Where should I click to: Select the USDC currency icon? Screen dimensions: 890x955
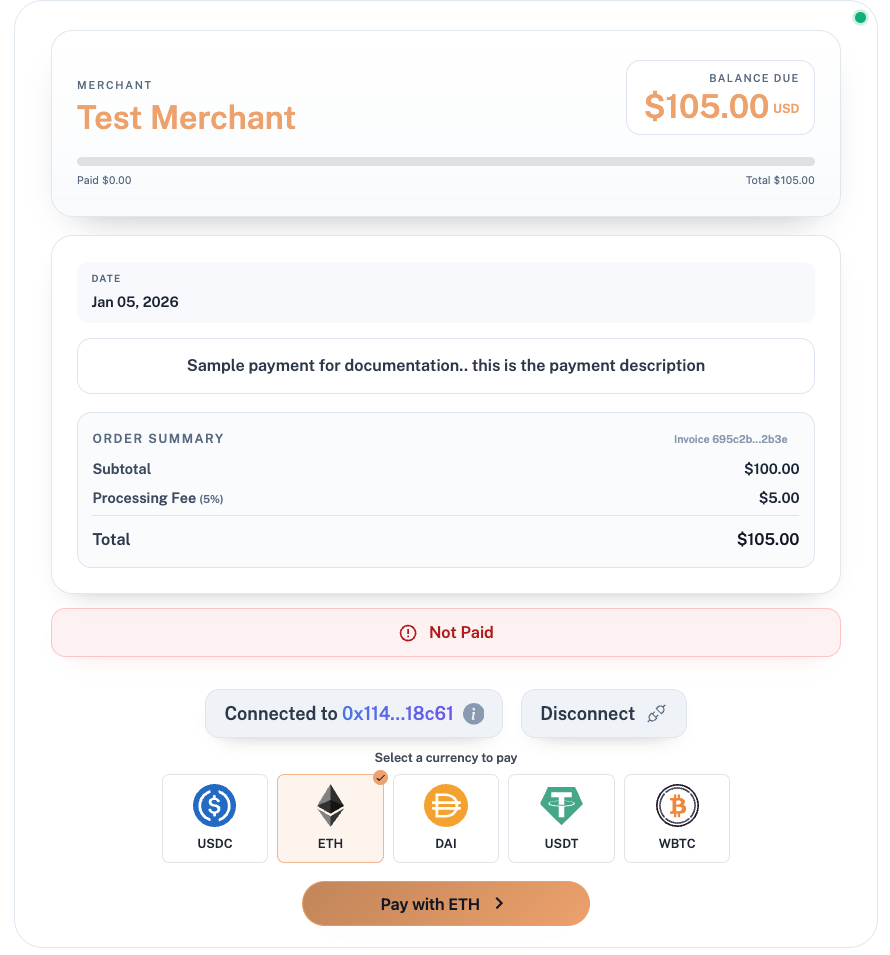[x=214, y=805]
